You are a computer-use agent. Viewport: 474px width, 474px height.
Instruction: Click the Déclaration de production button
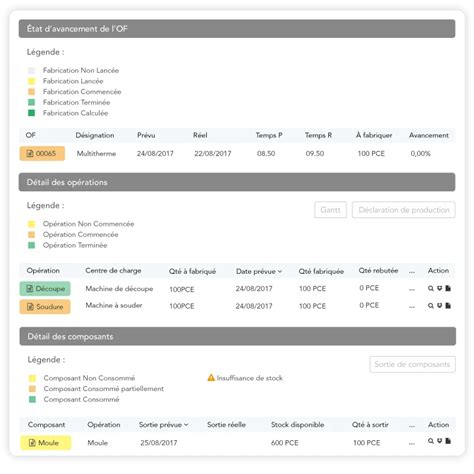pos(404,210)
